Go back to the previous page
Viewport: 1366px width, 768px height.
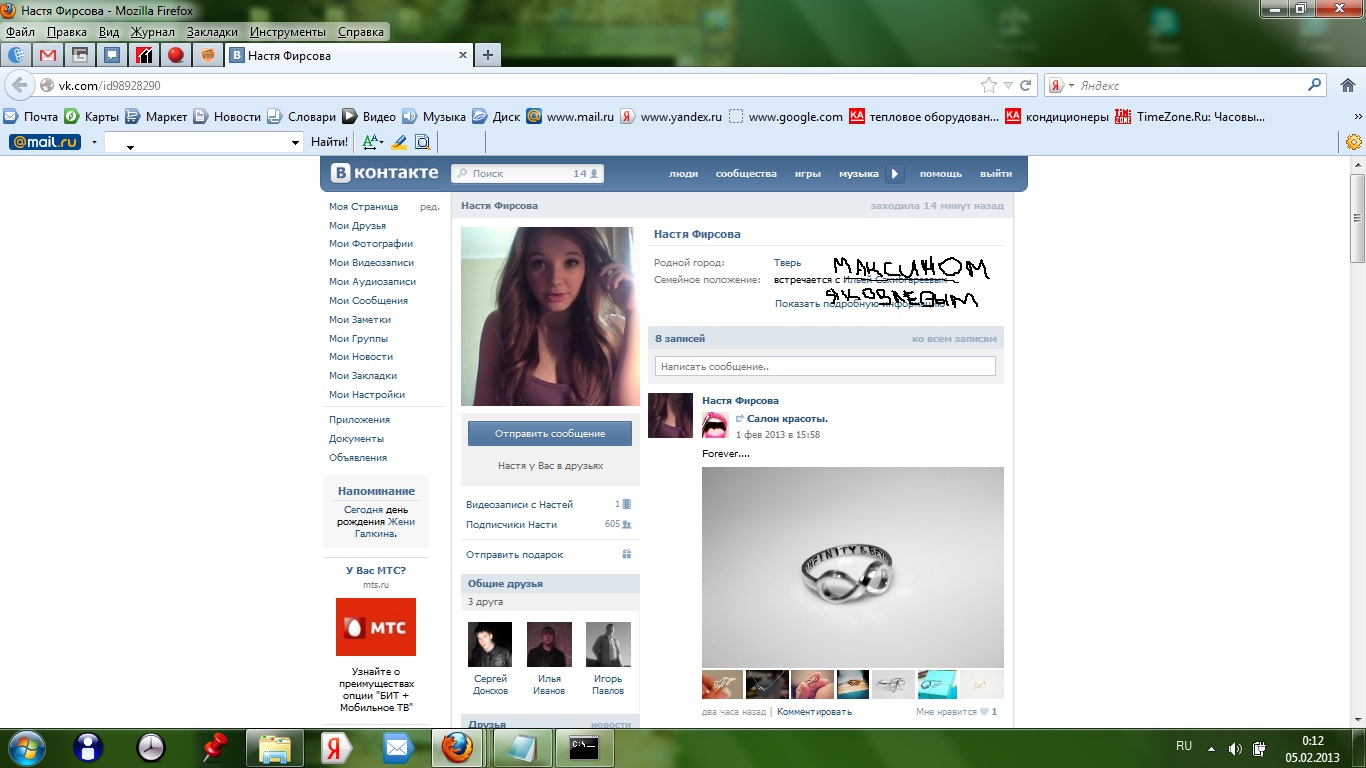pyautogui.click(x=19, y=85)
